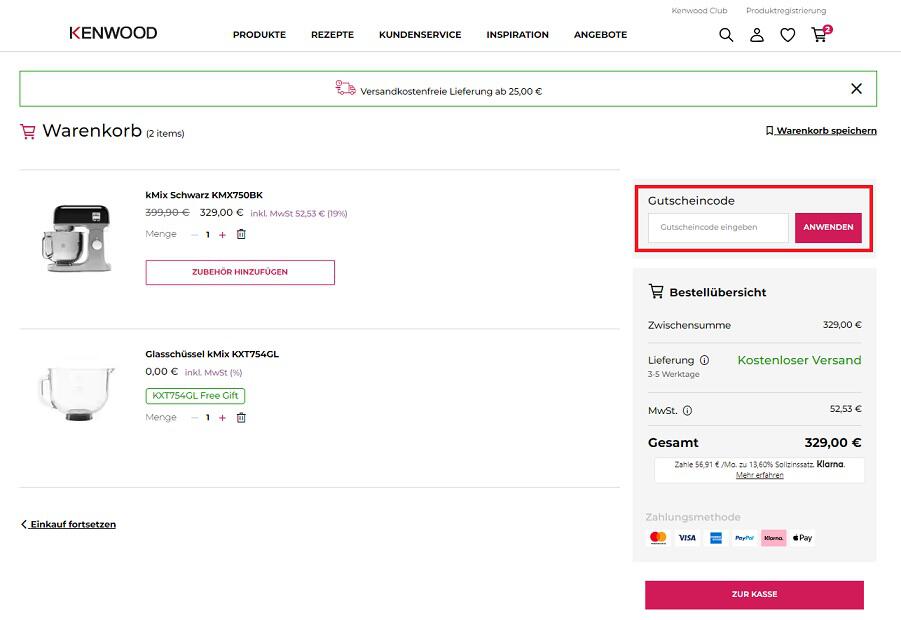Image resolution: width=901 pixels, height=620 pixels.
Task: Click the Kenwood logo
Action: (113, 33)
